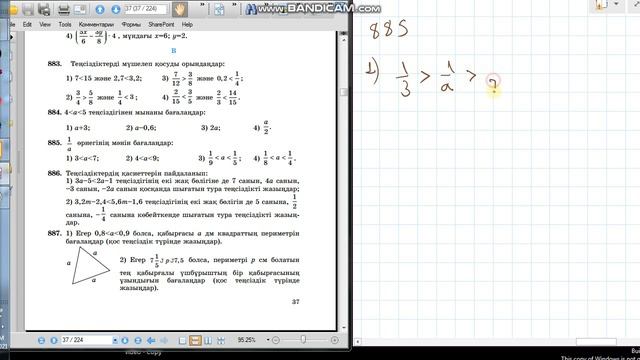640x360 pixels.
Task: Expand the left navigation panel arrow
Action: pos(11,37)
